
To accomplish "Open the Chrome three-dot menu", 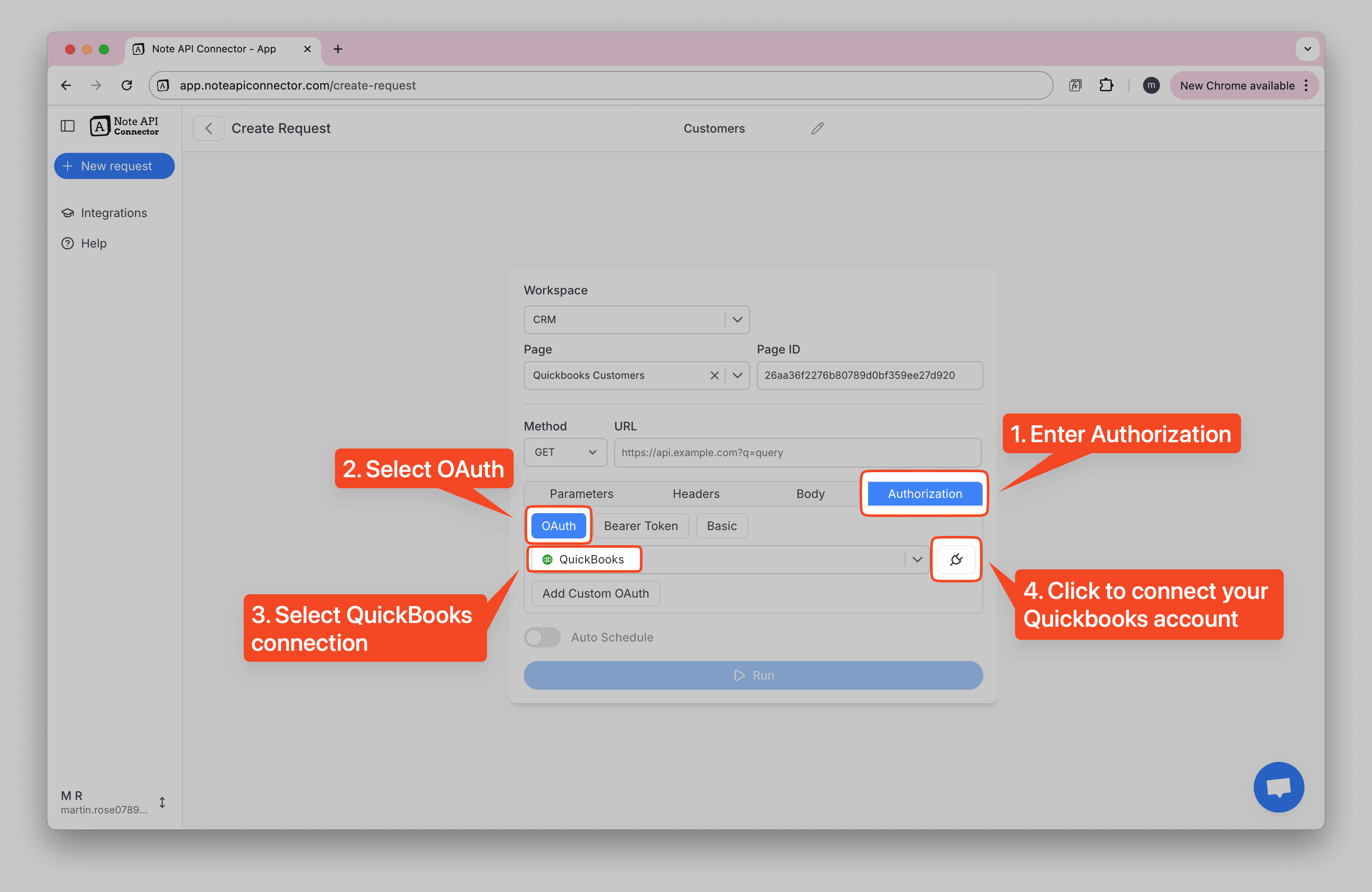I will tap(1306, 85).
